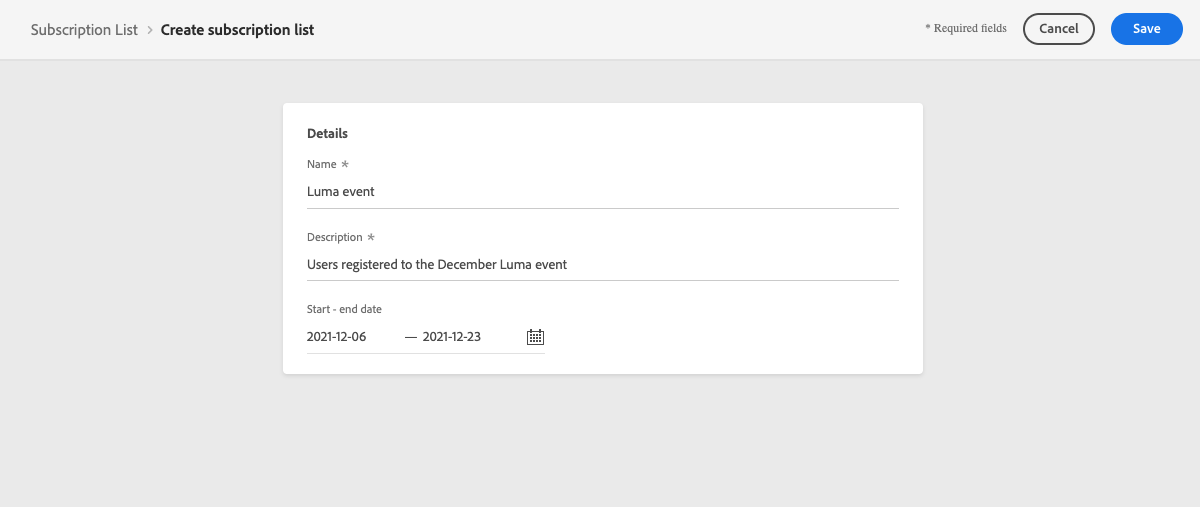
Task: Click the Name field label
Action: click(x=322, y=164)
